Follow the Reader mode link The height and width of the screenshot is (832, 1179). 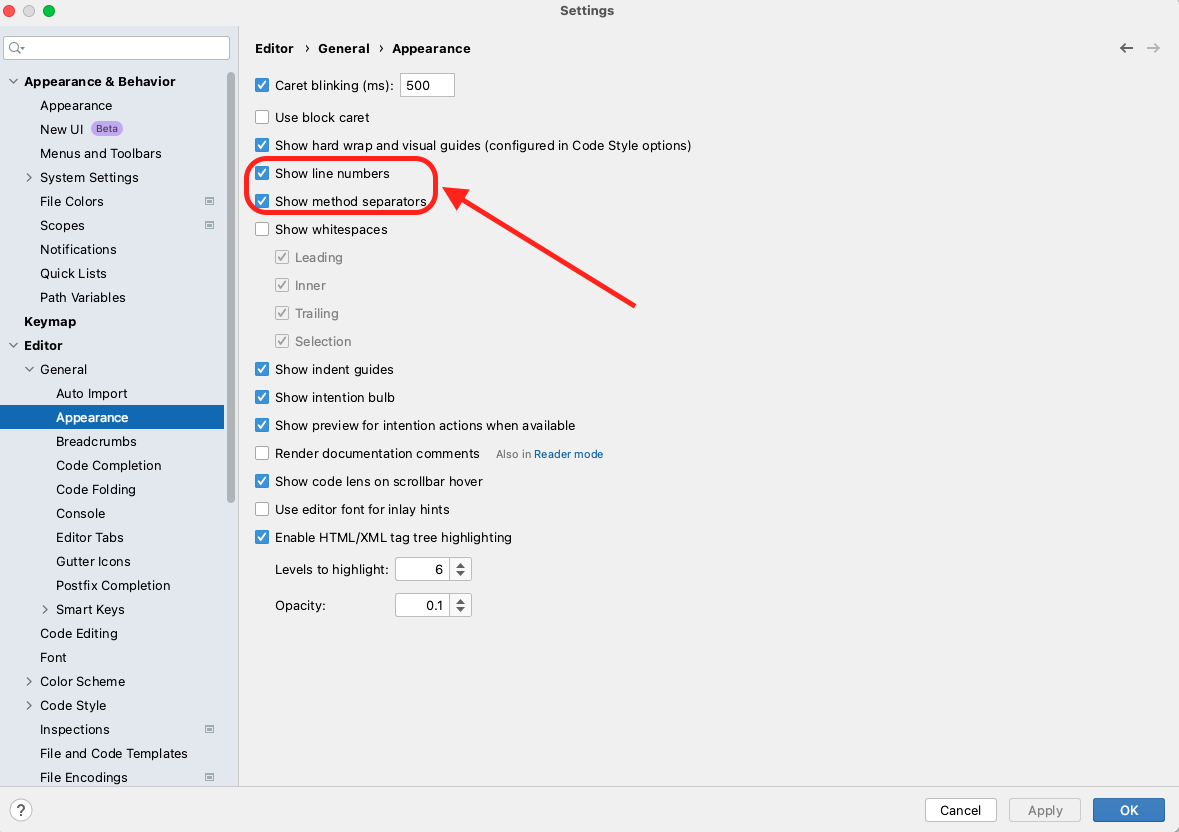[568, 454]
